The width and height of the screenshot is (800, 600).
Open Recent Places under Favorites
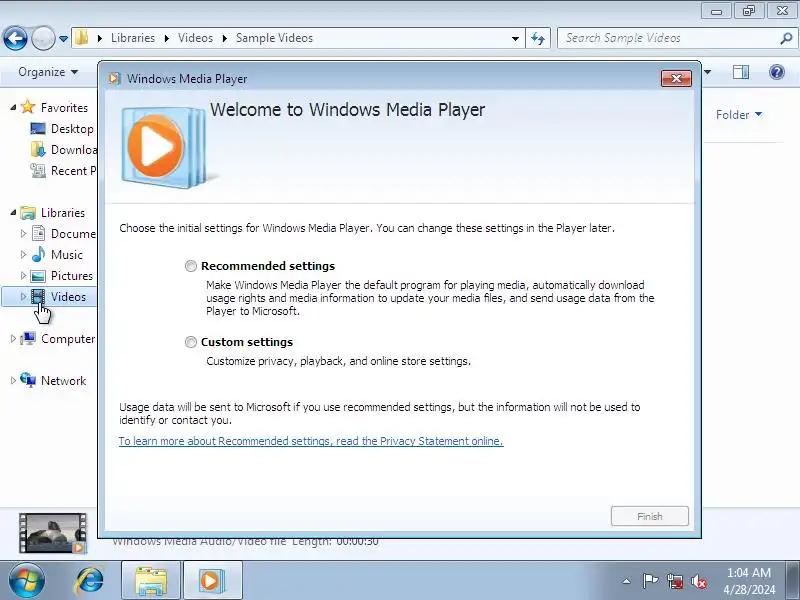point(73,170)
